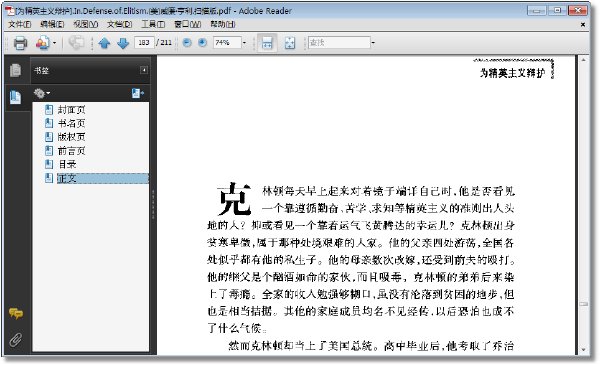The image size is (600, 366).
Task: Open the 窗口 menu
Action: tap(188, 24)
